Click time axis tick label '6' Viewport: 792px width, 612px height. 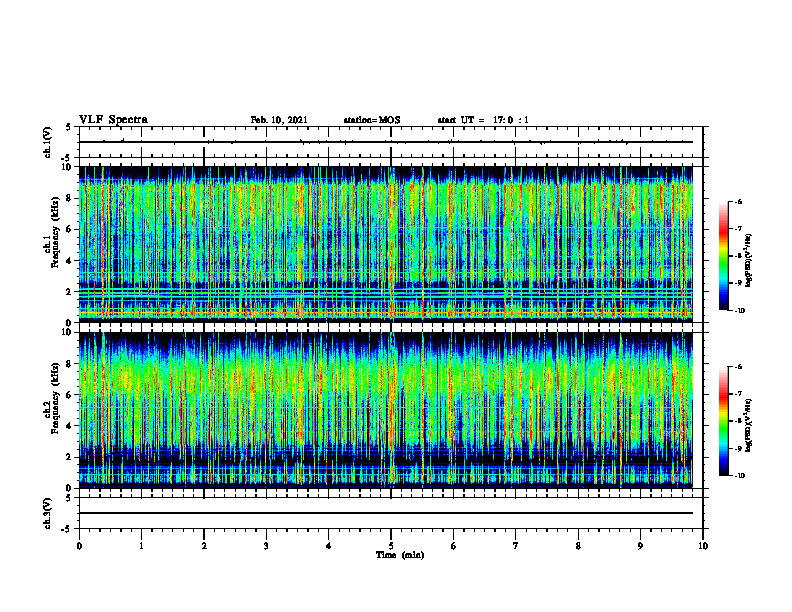point(453,546)
